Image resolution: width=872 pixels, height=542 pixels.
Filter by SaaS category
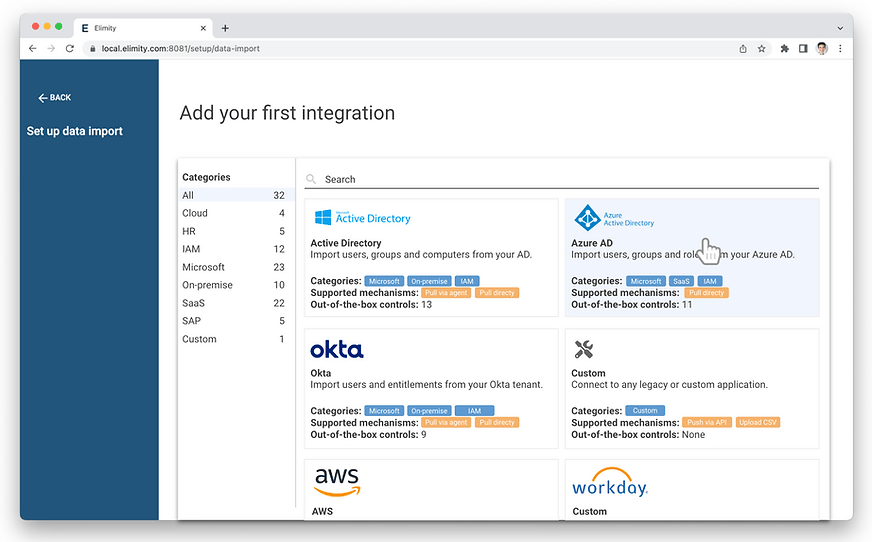point(234,303)
